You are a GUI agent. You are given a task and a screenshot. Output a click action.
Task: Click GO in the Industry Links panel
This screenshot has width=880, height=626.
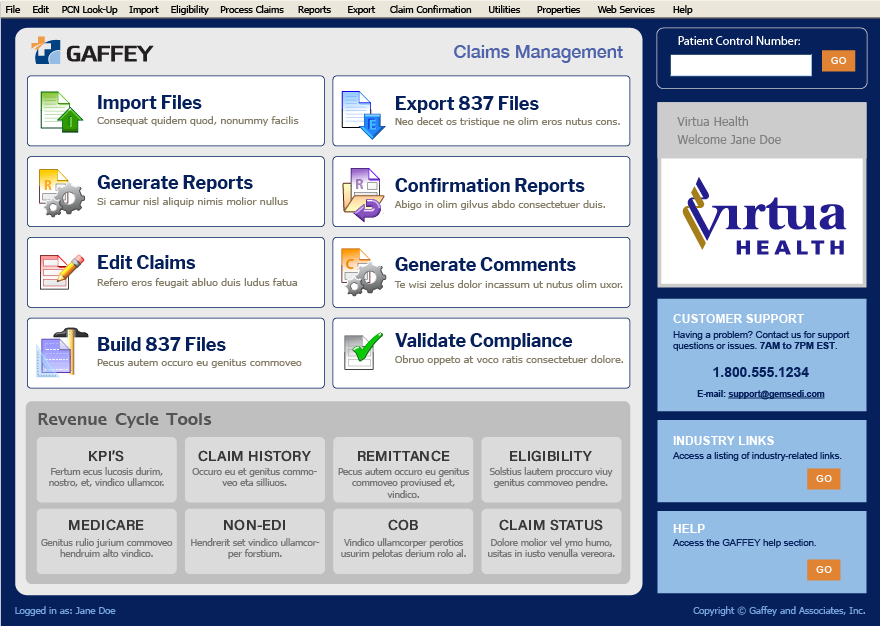pyautogui.click(x=824, y=479)
